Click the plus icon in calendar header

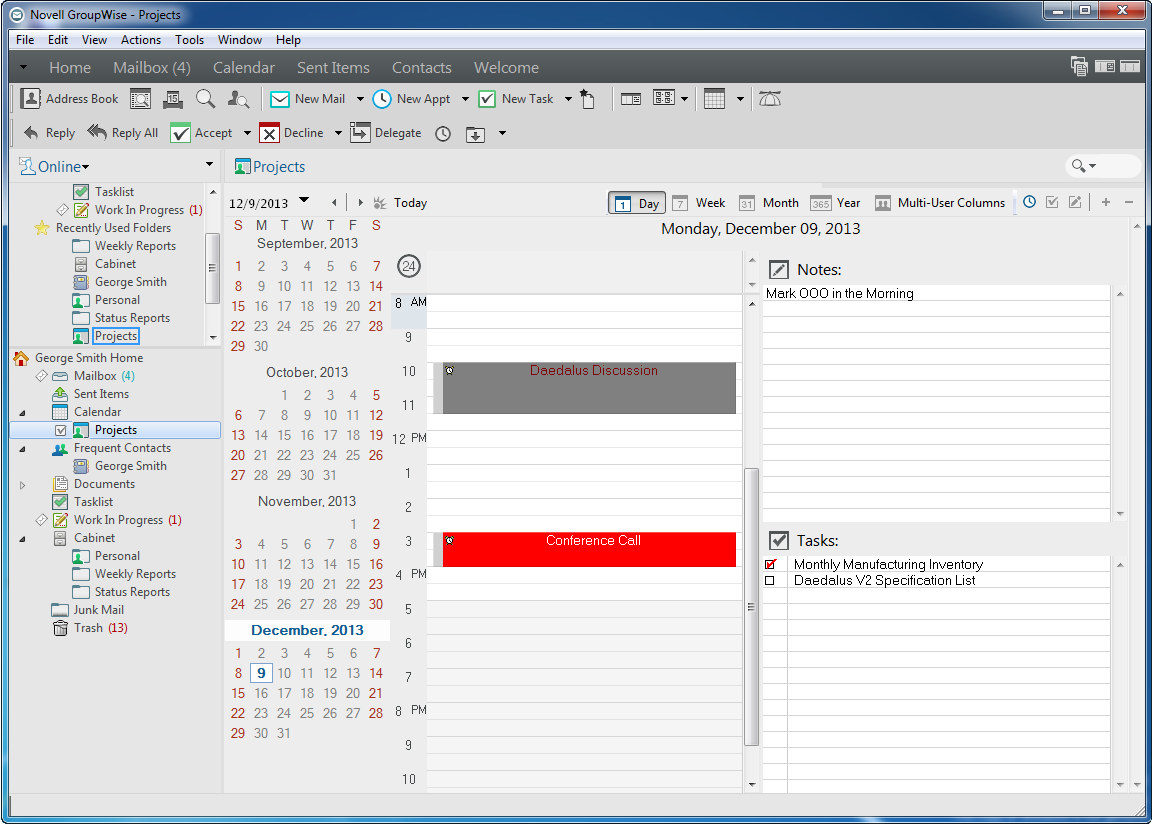(x=1106, y=202)
